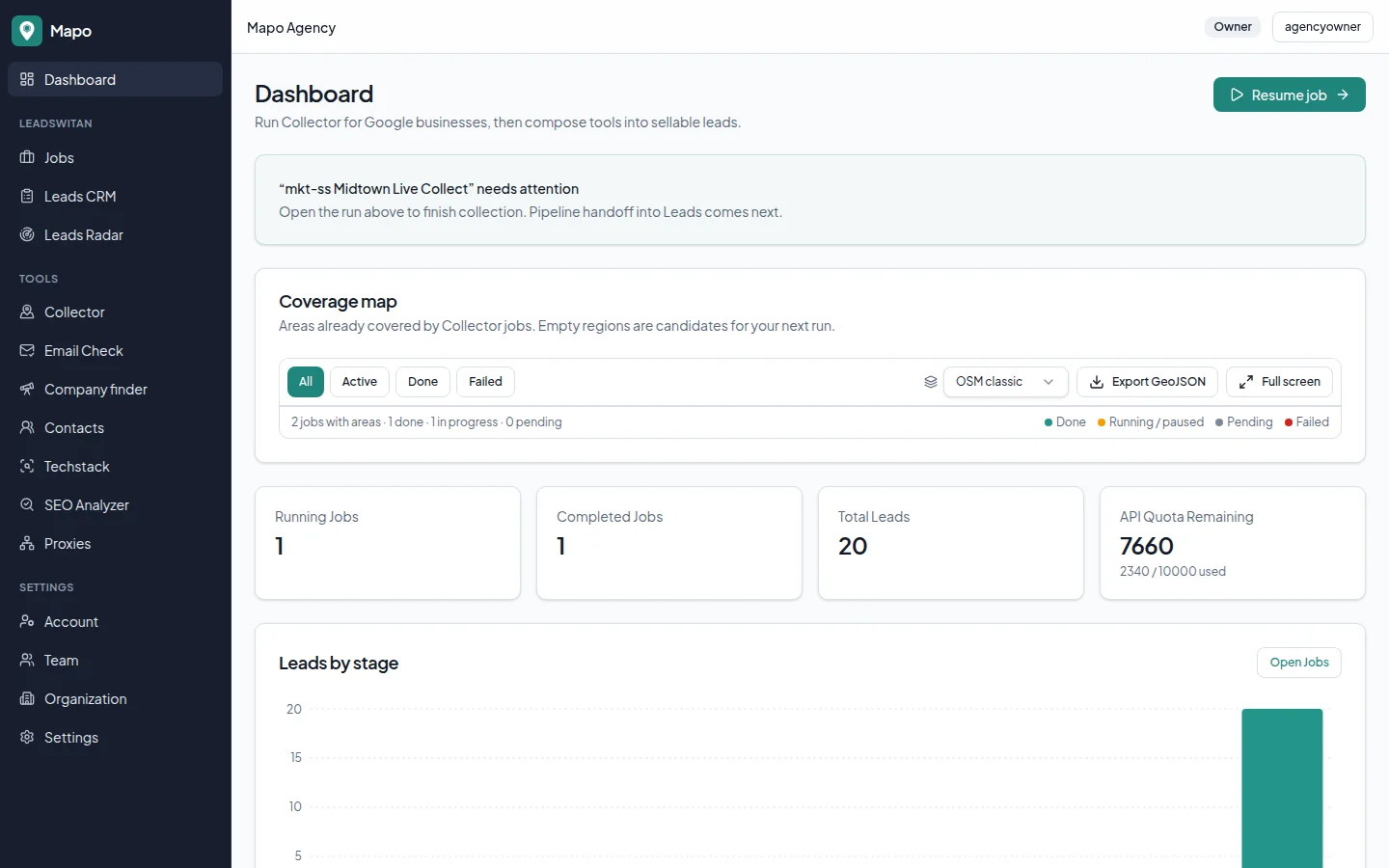Open SEO Analyzer tool

[115, 504]
